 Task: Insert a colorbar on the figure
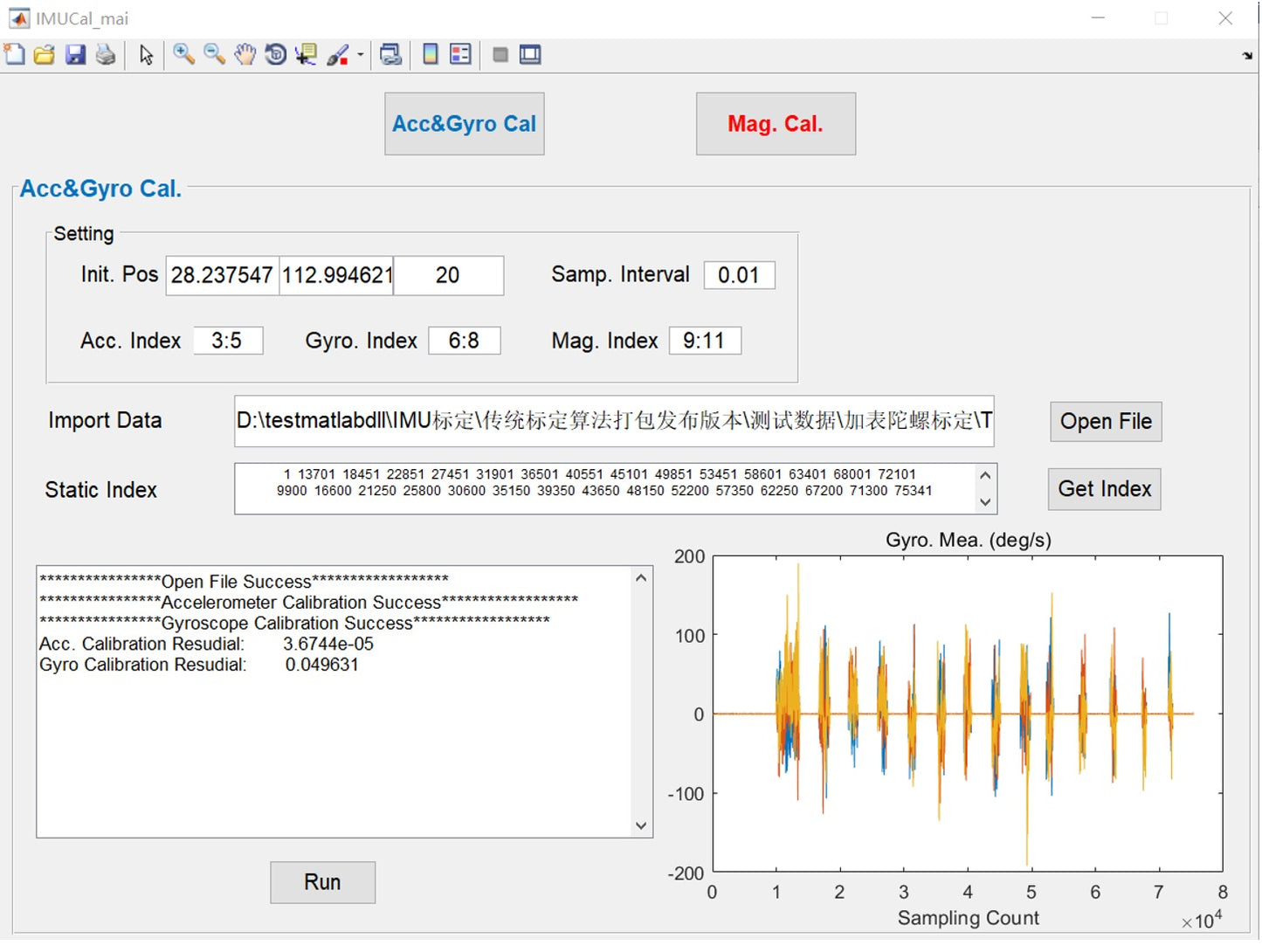429,54
